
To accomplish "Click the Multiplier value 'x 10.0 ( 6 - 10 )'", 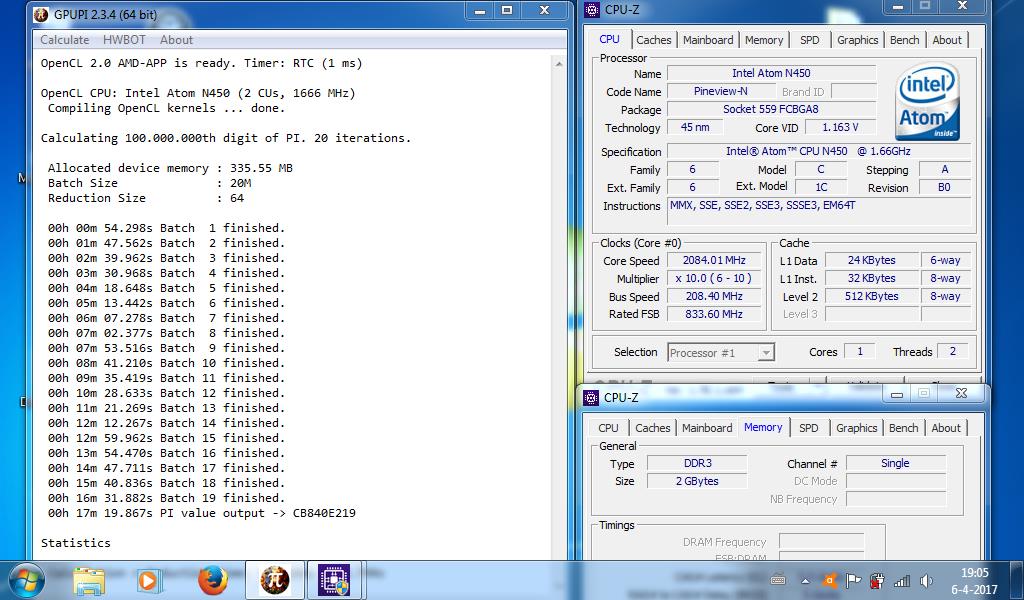I will 714,278.
